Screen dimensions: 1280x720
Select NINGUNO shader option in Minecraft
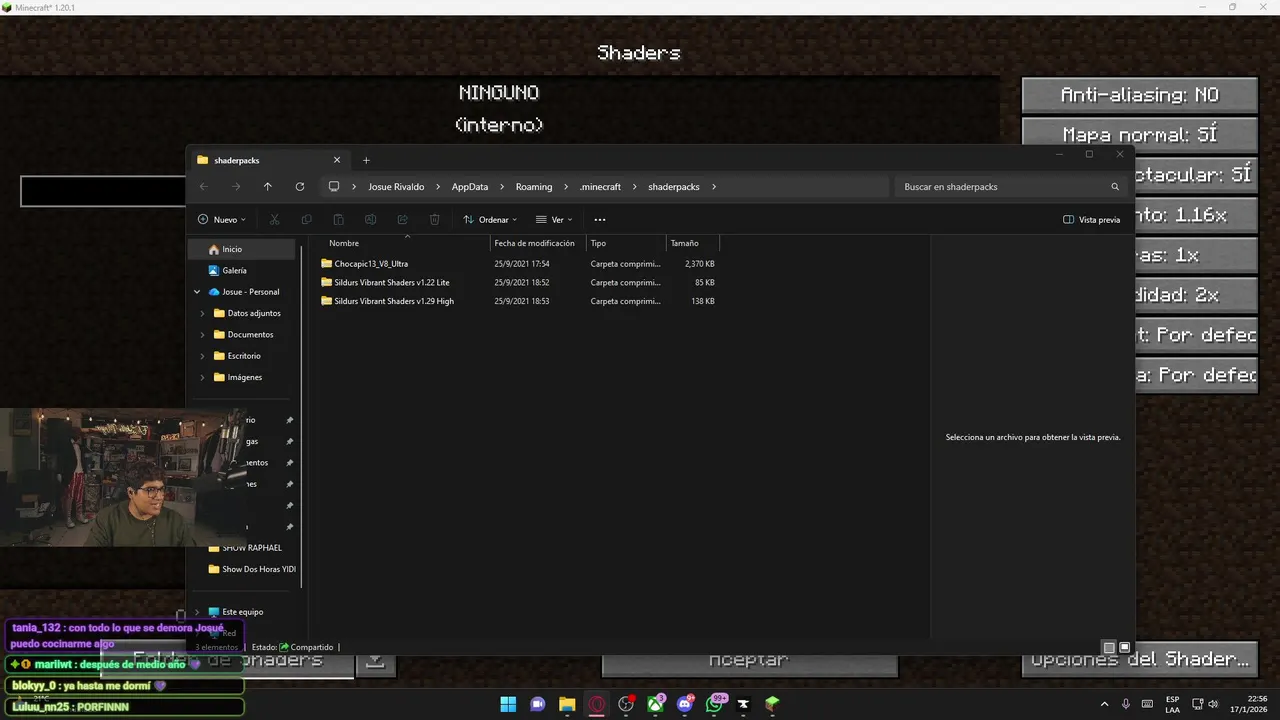click(x=499, y=93)
